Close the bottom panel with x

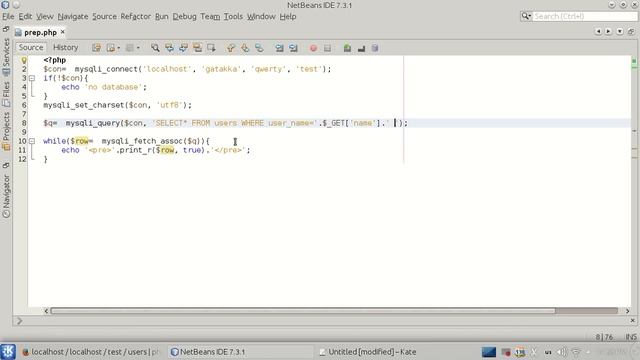click(633, 321)
